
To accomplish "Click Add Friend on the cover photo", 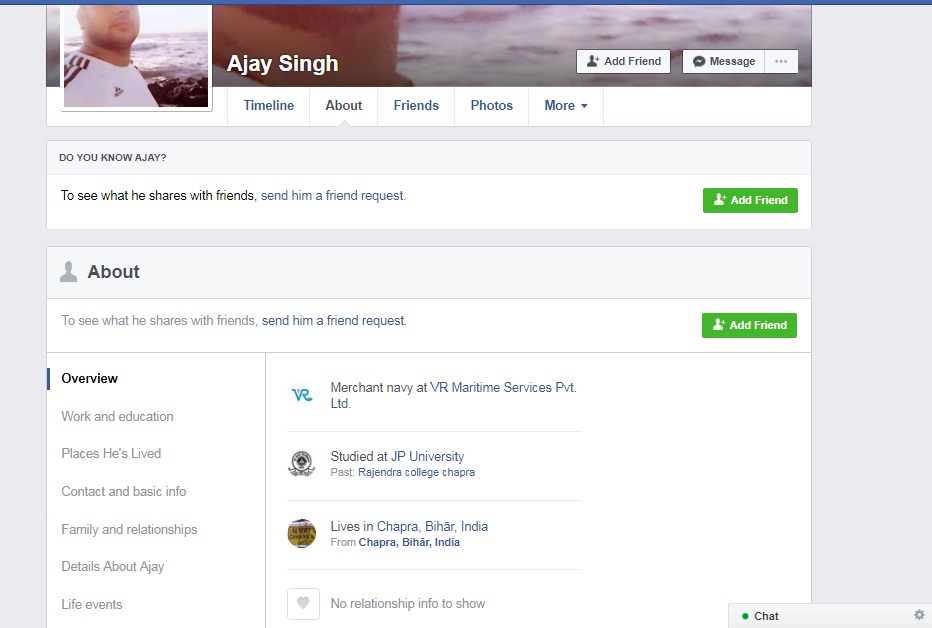I will pos(624,61).
